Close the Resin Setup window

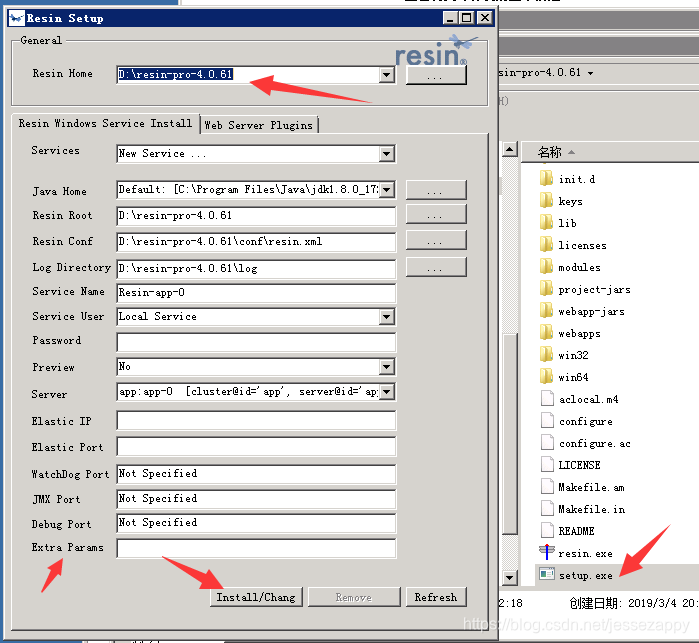coord(485,18)
